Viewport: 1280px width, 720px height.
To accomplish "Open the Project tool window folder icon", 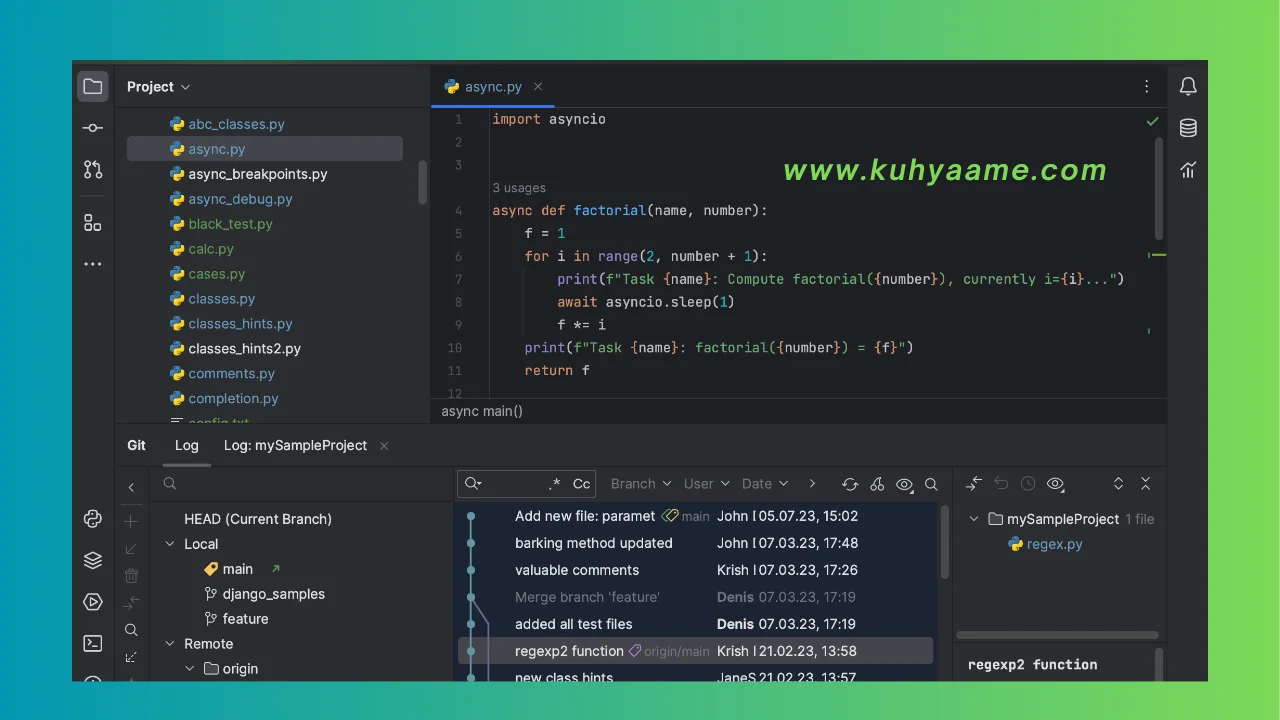I will (93, 87).
